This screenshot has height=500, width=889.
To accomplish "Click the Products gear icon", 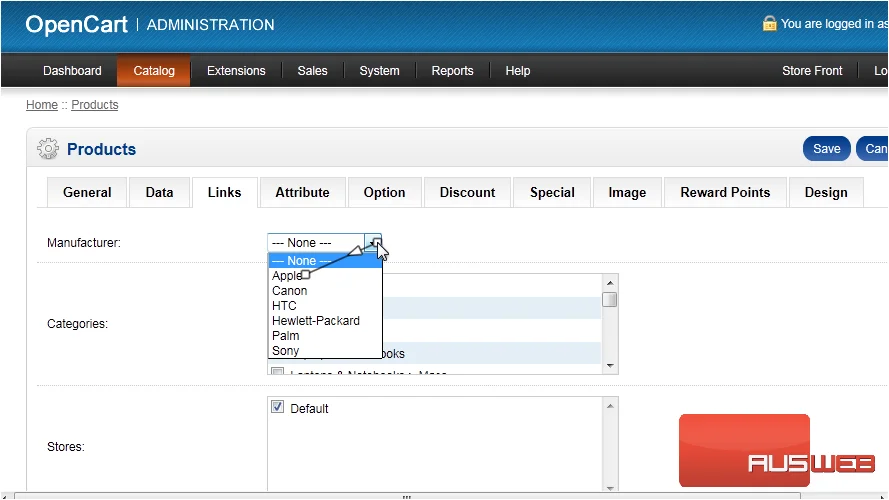I will [x=48, y=149].
